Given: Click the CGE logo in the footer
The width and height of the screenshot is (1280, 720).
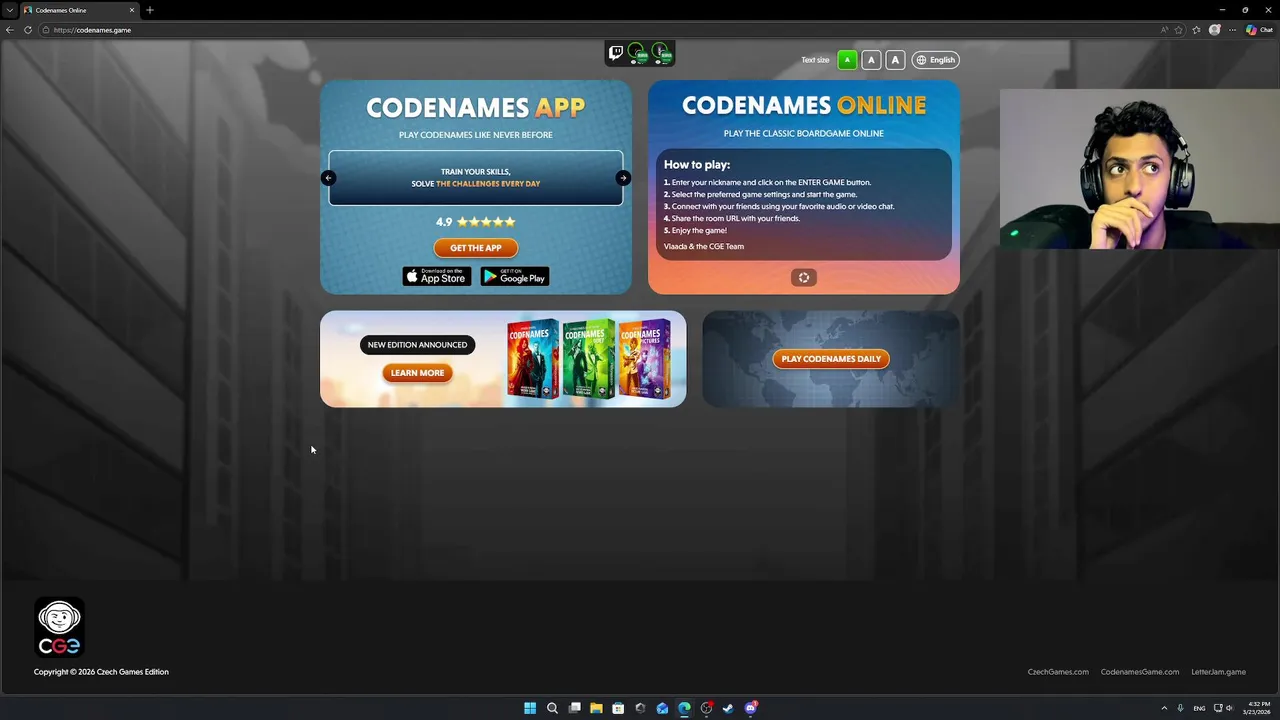Looking at the screenshot, I should coord(59,627).
